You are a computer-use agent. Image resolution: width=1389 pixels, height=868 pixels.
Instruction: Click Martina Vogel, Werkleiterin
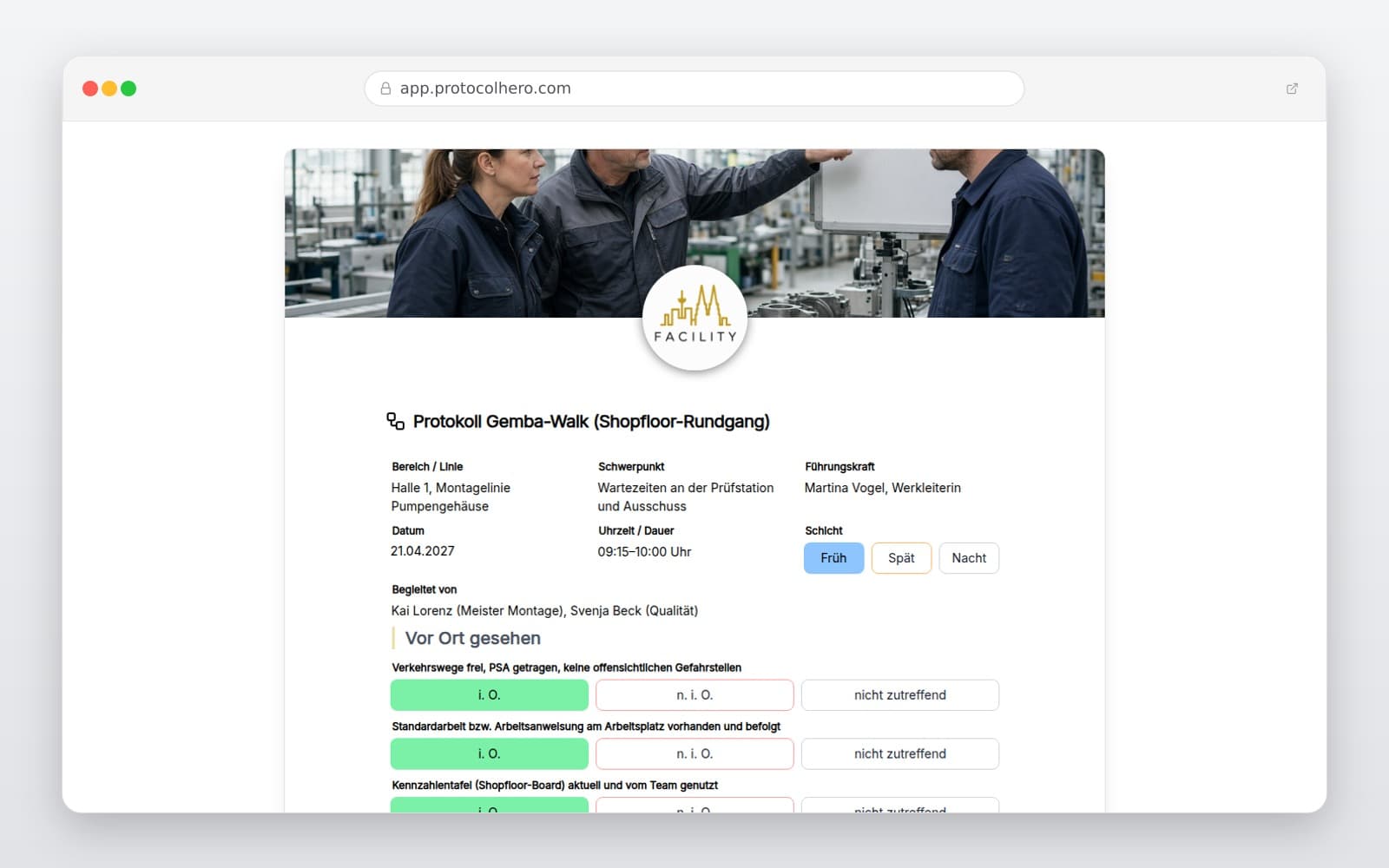pos(883,488)
